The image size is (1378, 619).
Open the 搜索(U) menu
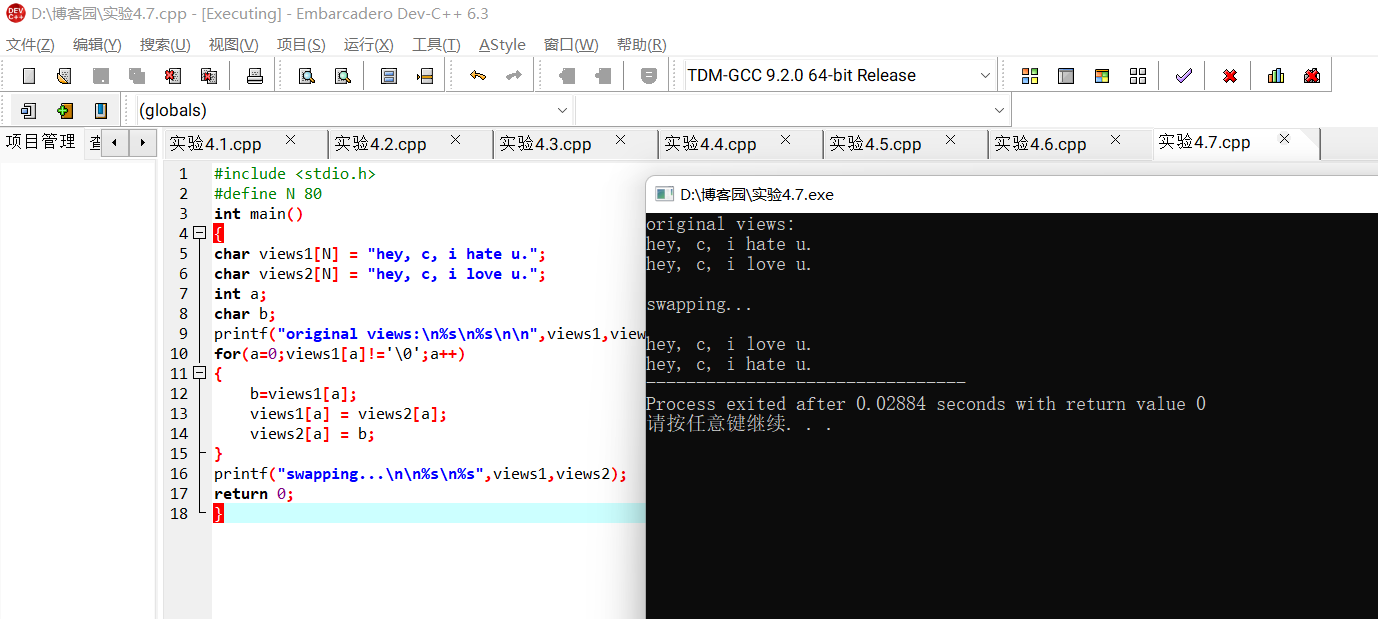(x=165, y=45)
